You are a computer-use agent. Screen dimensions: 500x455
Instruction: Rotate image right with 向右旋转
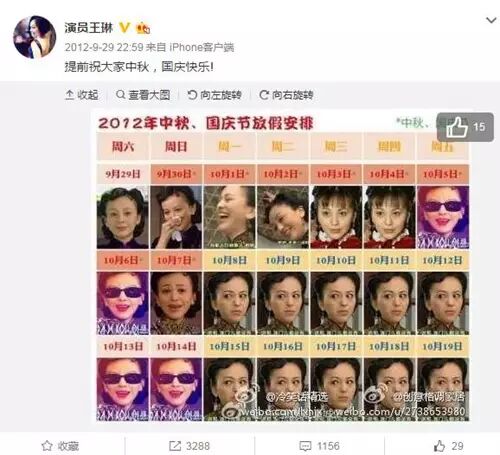click(286, 95)
